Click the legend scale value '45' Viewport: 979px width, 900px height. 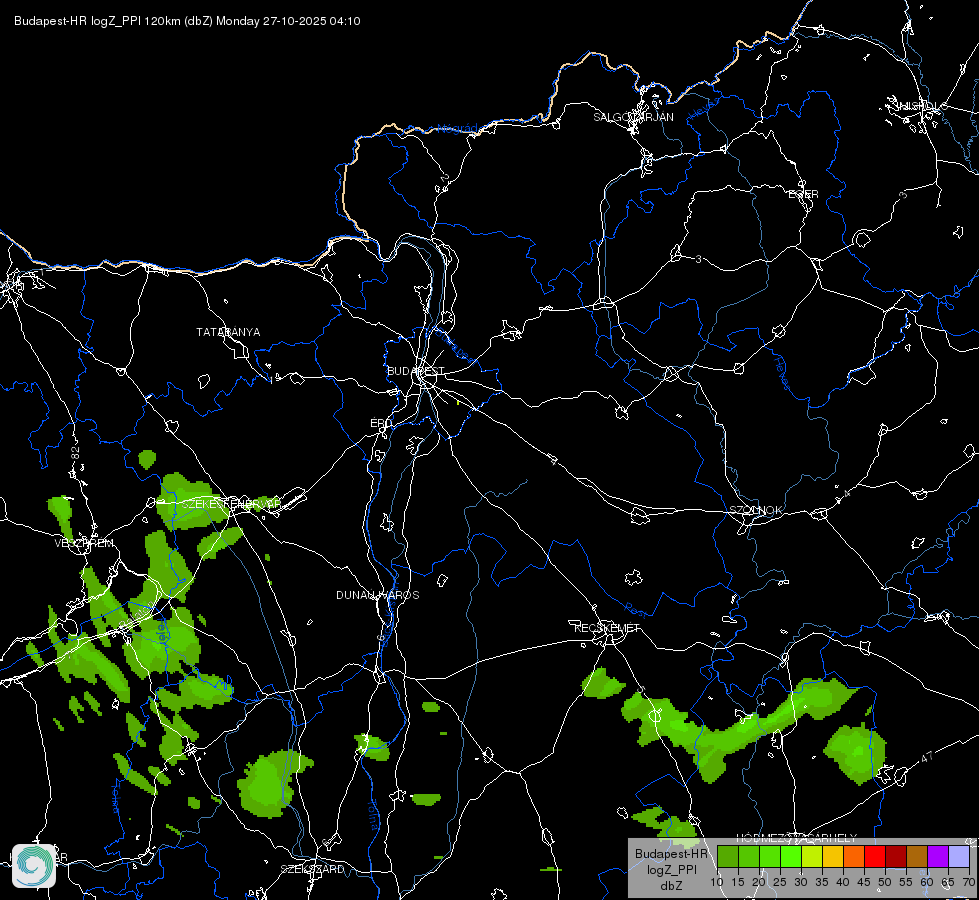863,883
